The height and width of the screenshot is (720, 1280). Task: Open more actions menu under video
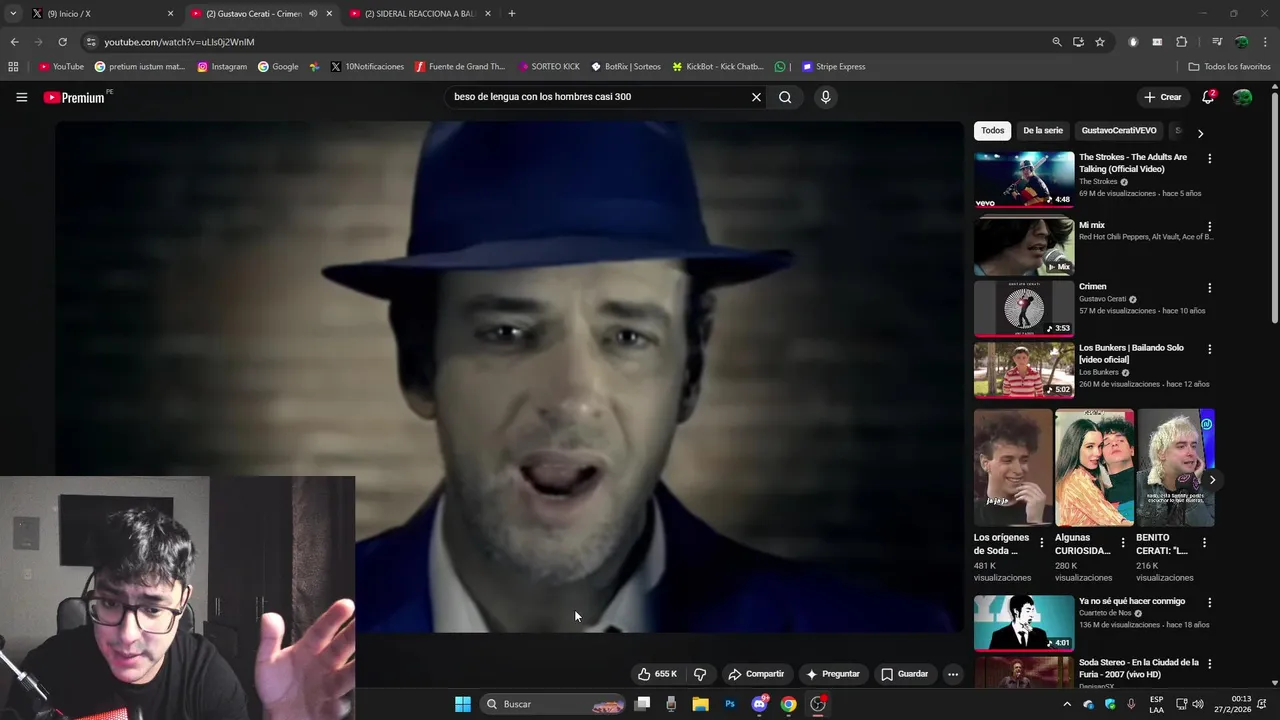pyautogui.click(x=953, y=674)
